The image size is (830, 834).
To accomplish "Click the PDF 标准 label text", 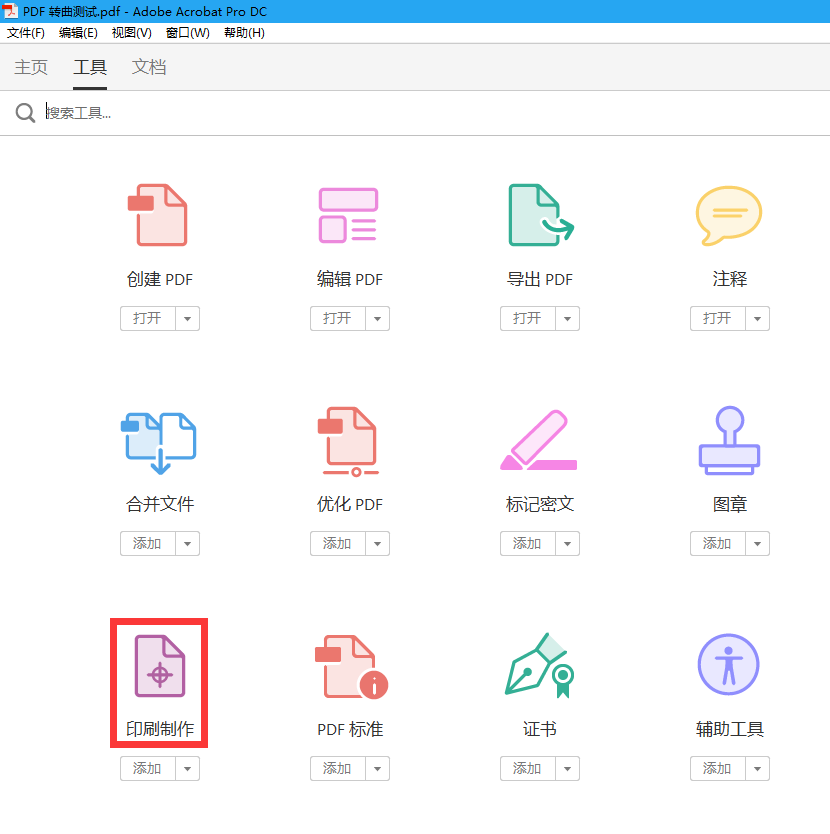I will tap(350, 729).
